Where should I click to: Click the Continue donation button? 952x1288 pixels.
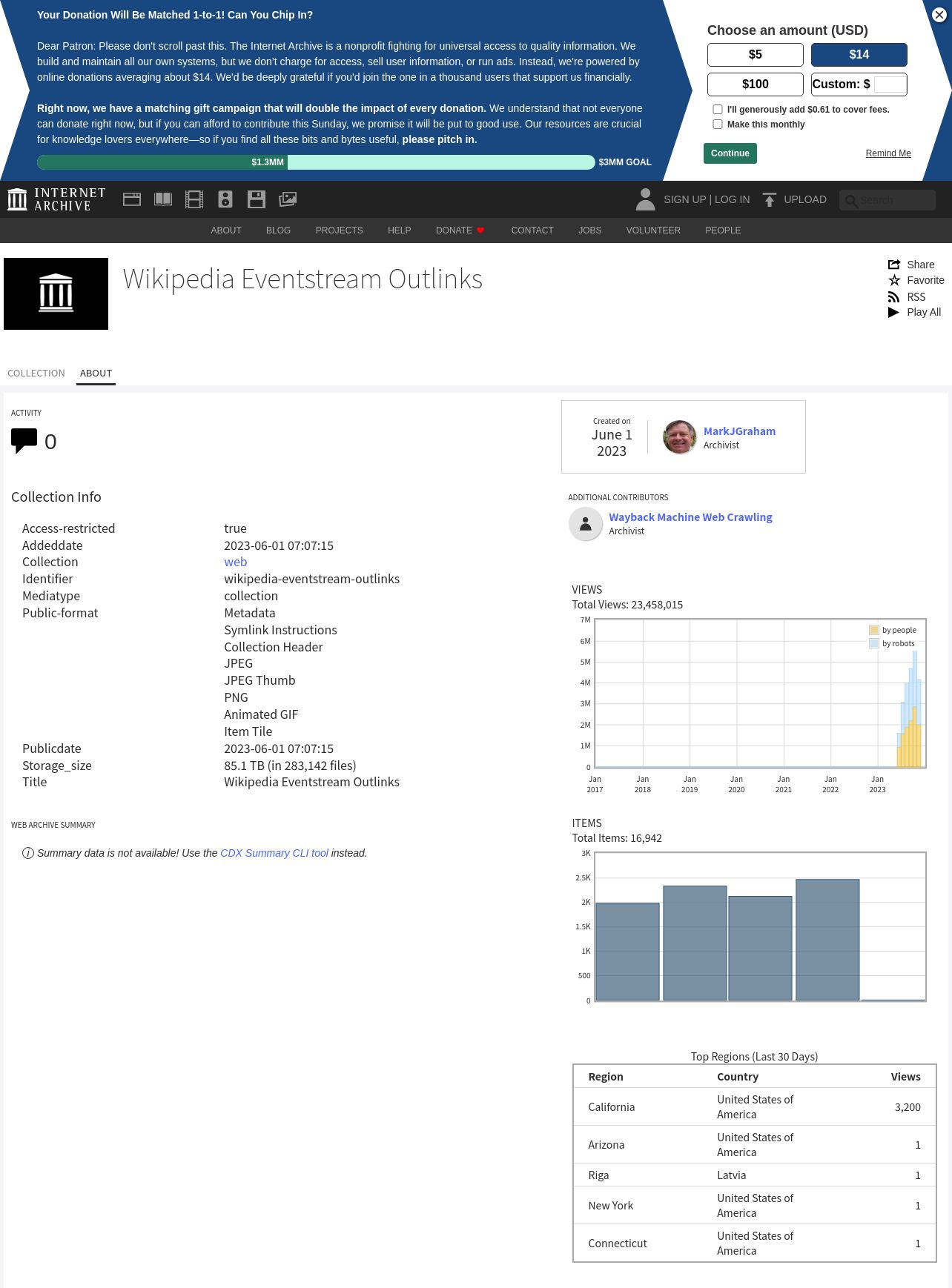click(730, 153)
